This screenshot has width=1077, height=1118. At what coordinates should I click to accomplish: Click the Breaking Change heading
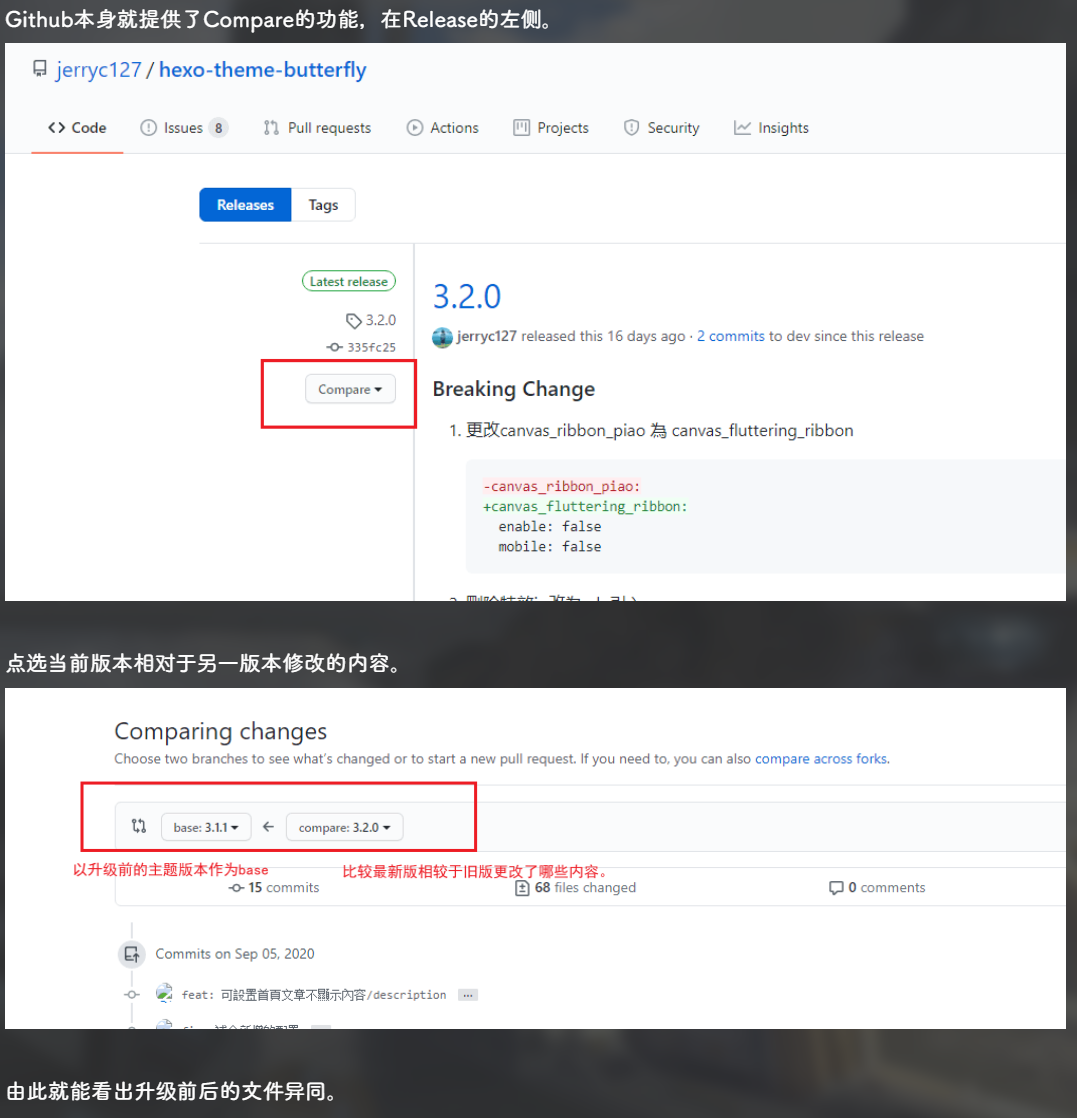[514, 389]
